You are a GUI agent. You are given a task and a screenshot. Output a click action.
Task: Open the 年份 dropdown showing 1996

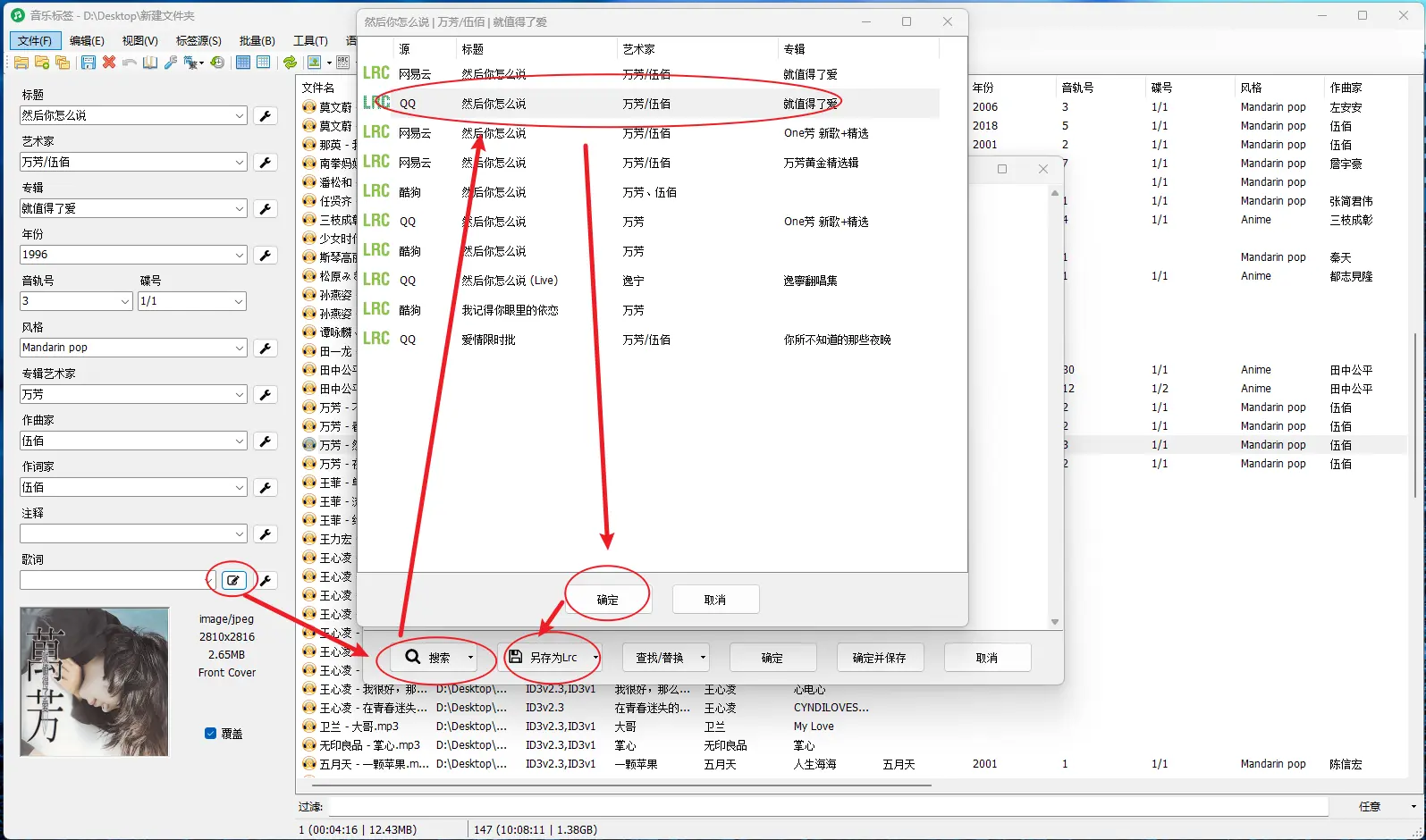click(240, 256)
